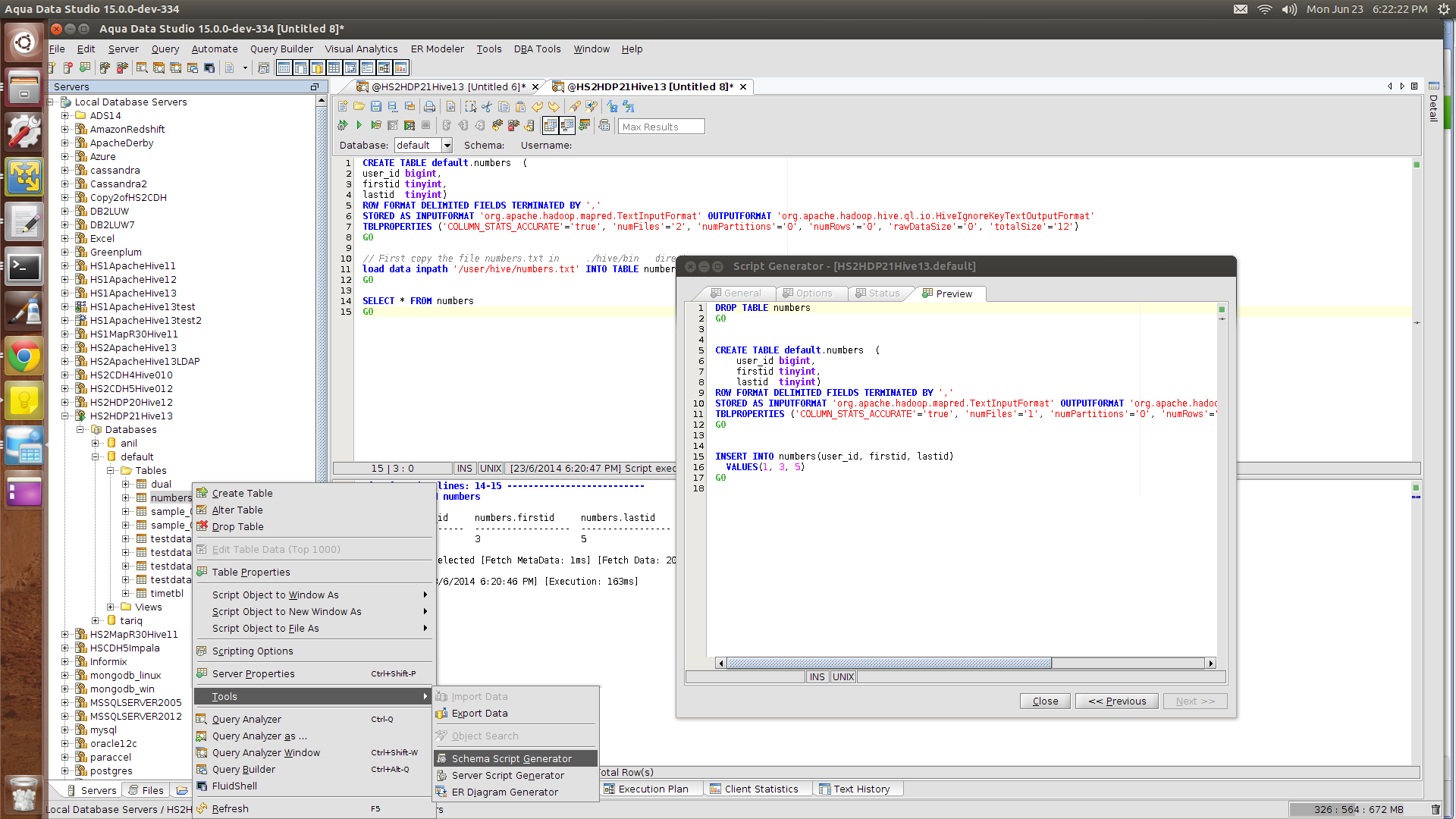Collapse the HS2HDP21Hive13 server node
The image size is (1456, 819).
[x=65, y=416]
